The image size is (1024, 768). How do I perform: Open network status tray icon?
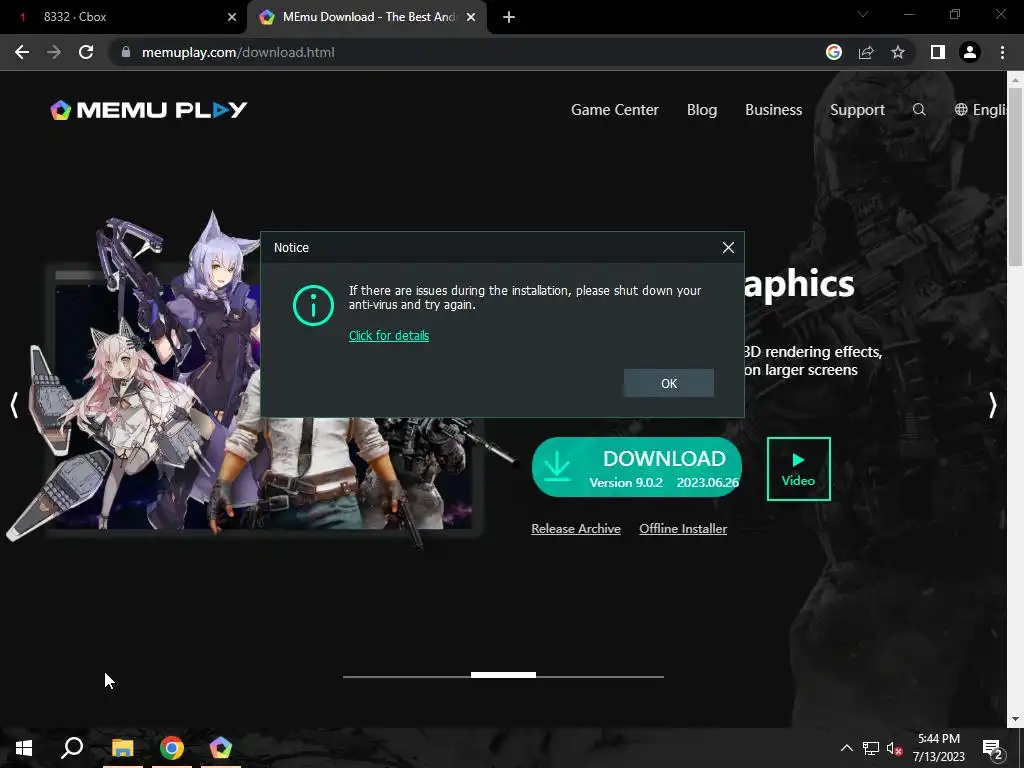click(871, 748)
